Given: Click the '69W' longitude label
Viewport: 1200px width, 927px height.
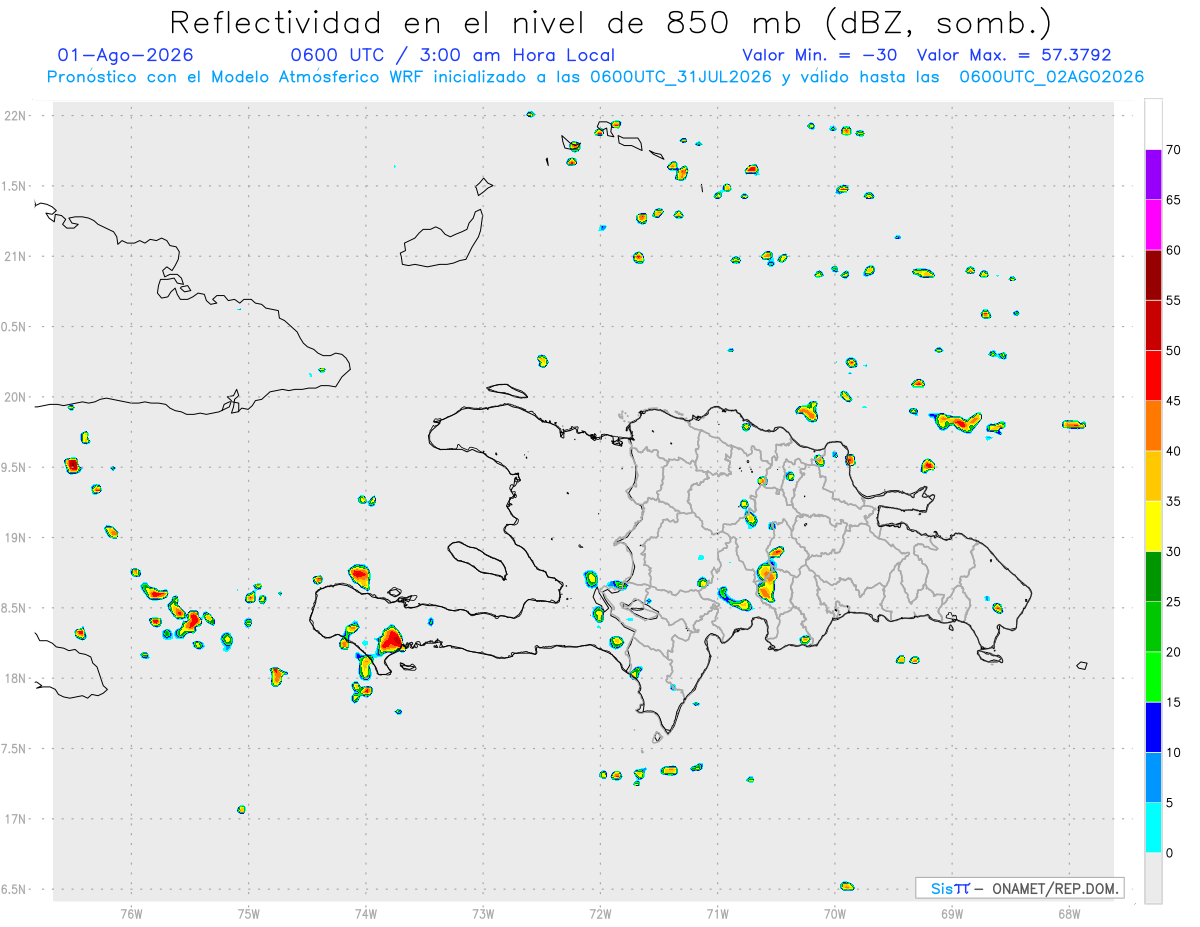Looking at the screenshot, I should coord(952,913).
